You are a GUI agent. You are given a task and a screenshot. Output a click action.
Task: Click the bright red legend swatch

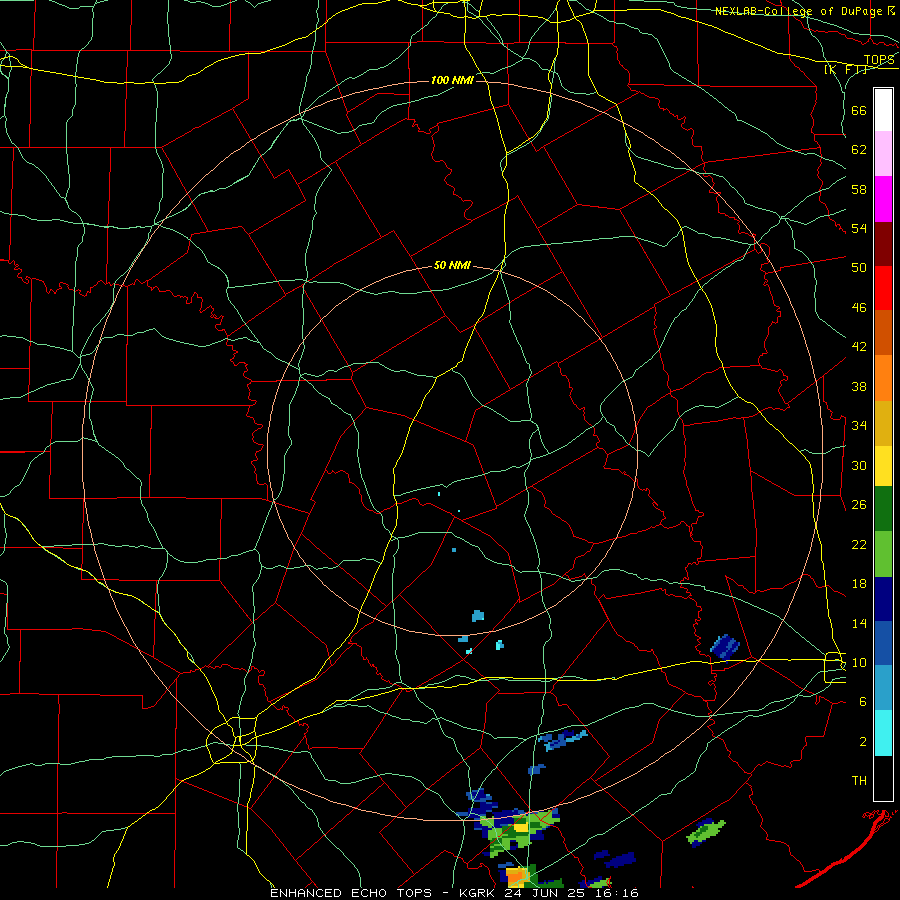[883, 288]
